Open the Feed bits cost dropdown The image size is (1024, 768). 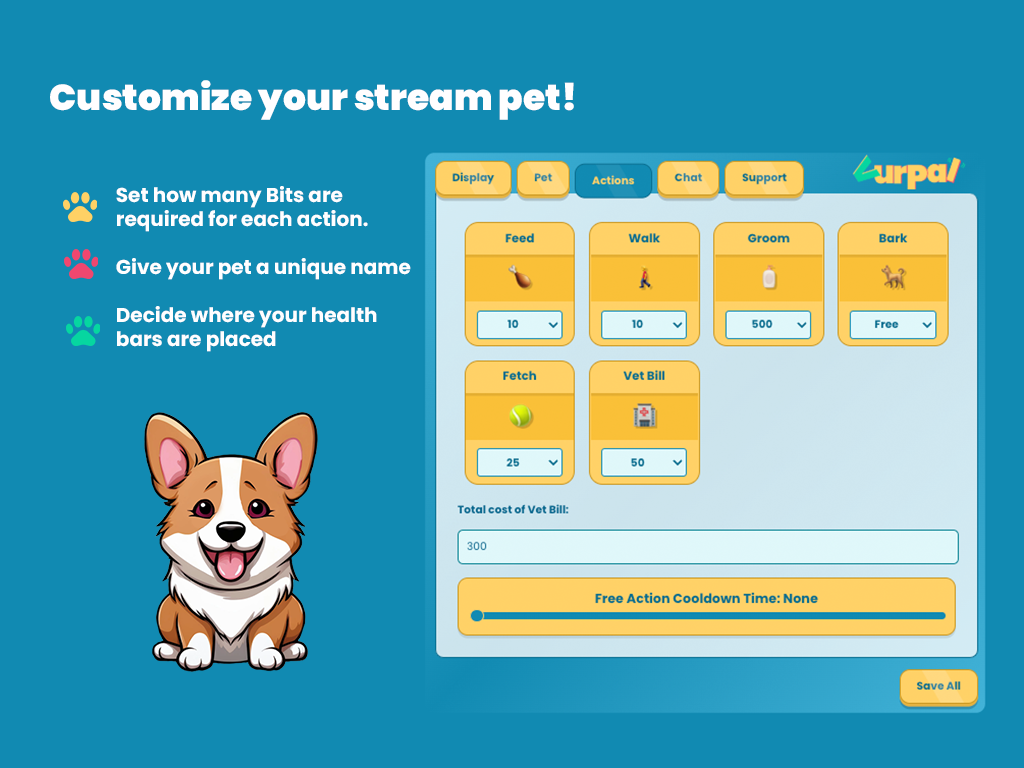(x=519, y=325)
